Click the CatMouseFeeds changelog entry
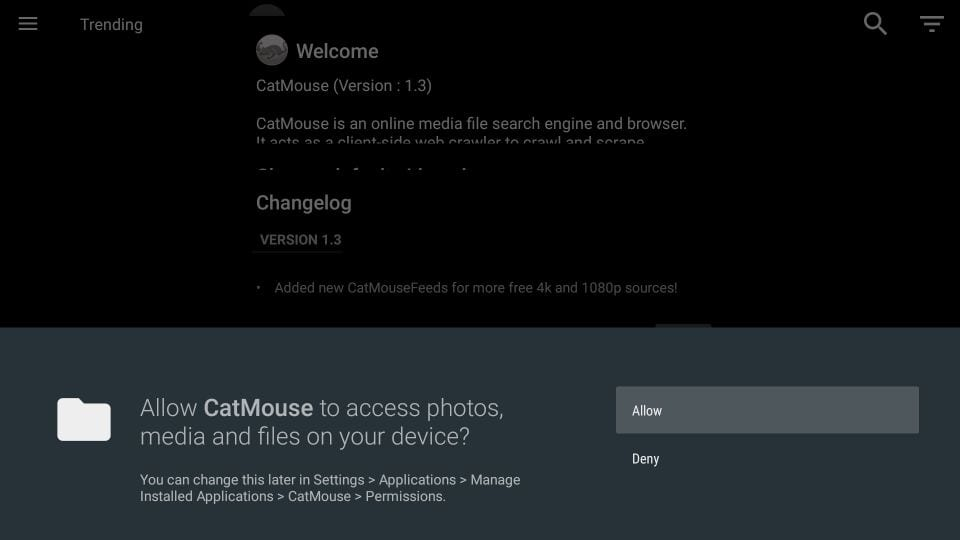This screenshot has width=960, height=540. pos(476,288)
